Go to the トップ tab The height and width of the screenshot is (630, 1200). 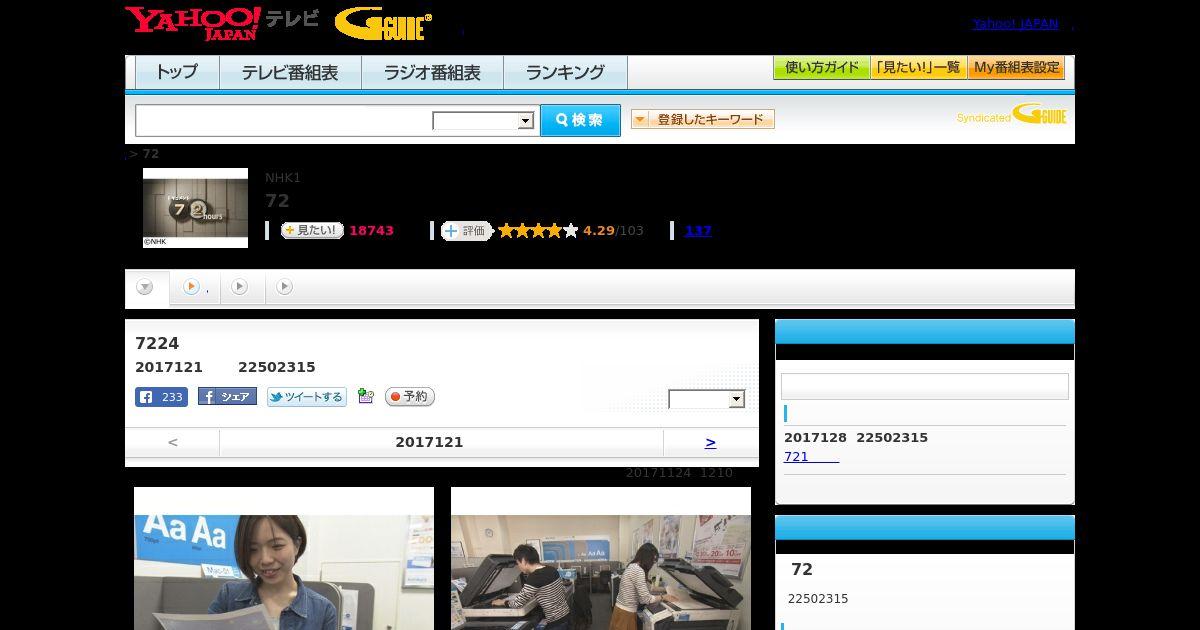(x=177, y=72)
